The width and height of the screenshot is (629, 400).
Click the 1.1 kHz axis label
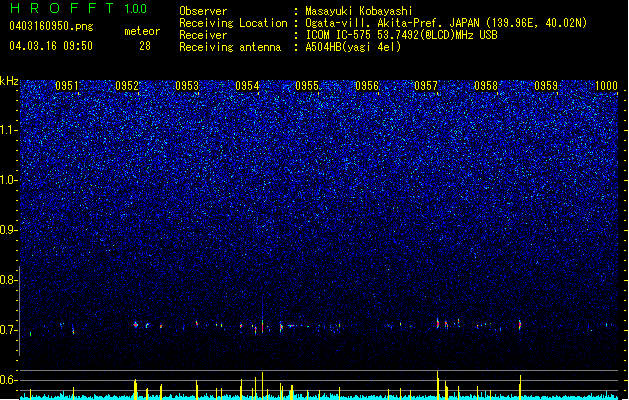(x=8, y=130)
